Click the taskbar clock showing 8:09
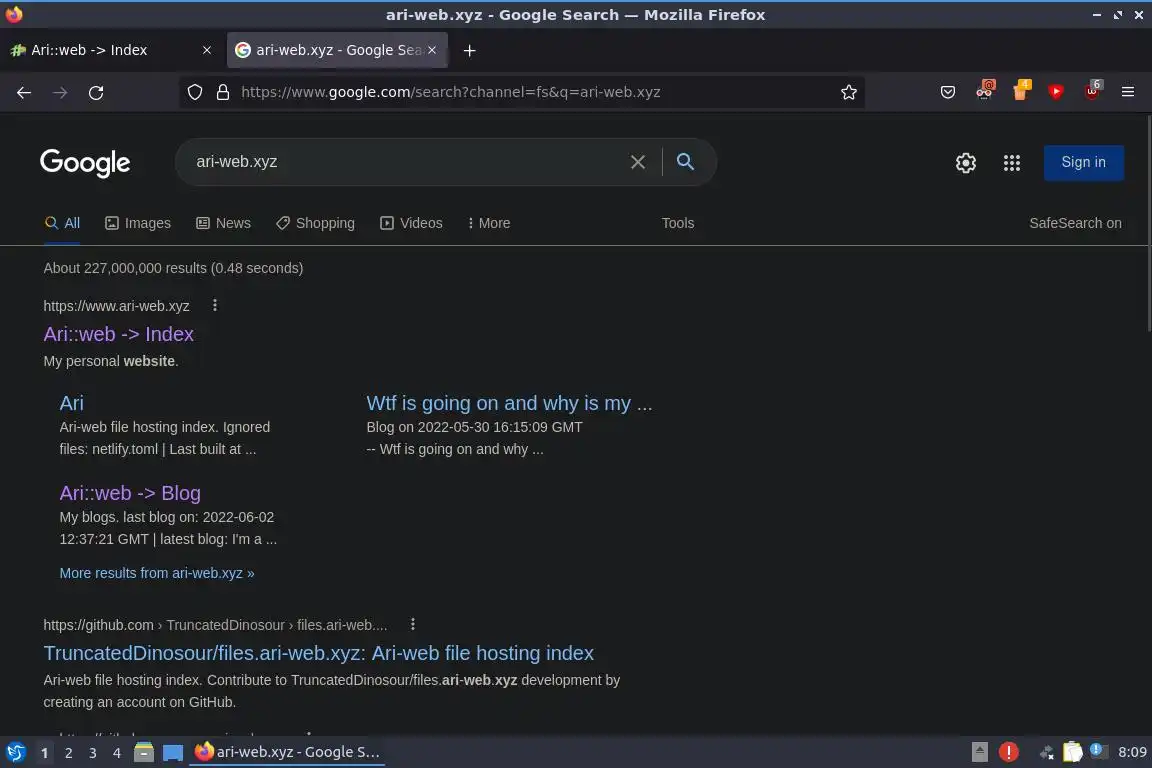The image size is (1152, 768). [1132, 752]
